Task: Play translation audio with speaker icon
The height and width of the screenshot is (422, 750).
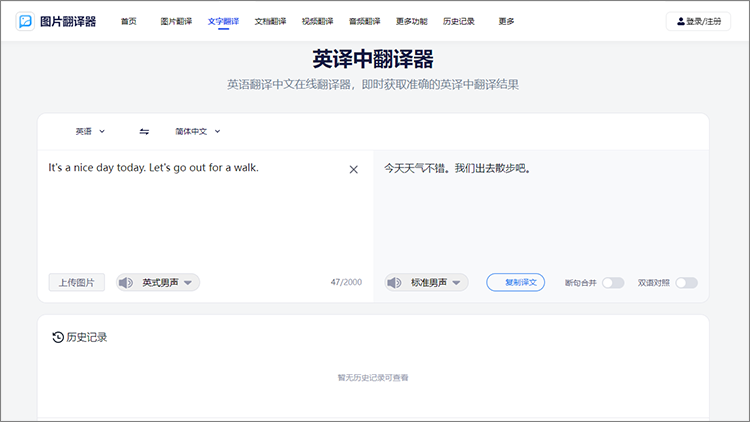Action: point(394,283)
